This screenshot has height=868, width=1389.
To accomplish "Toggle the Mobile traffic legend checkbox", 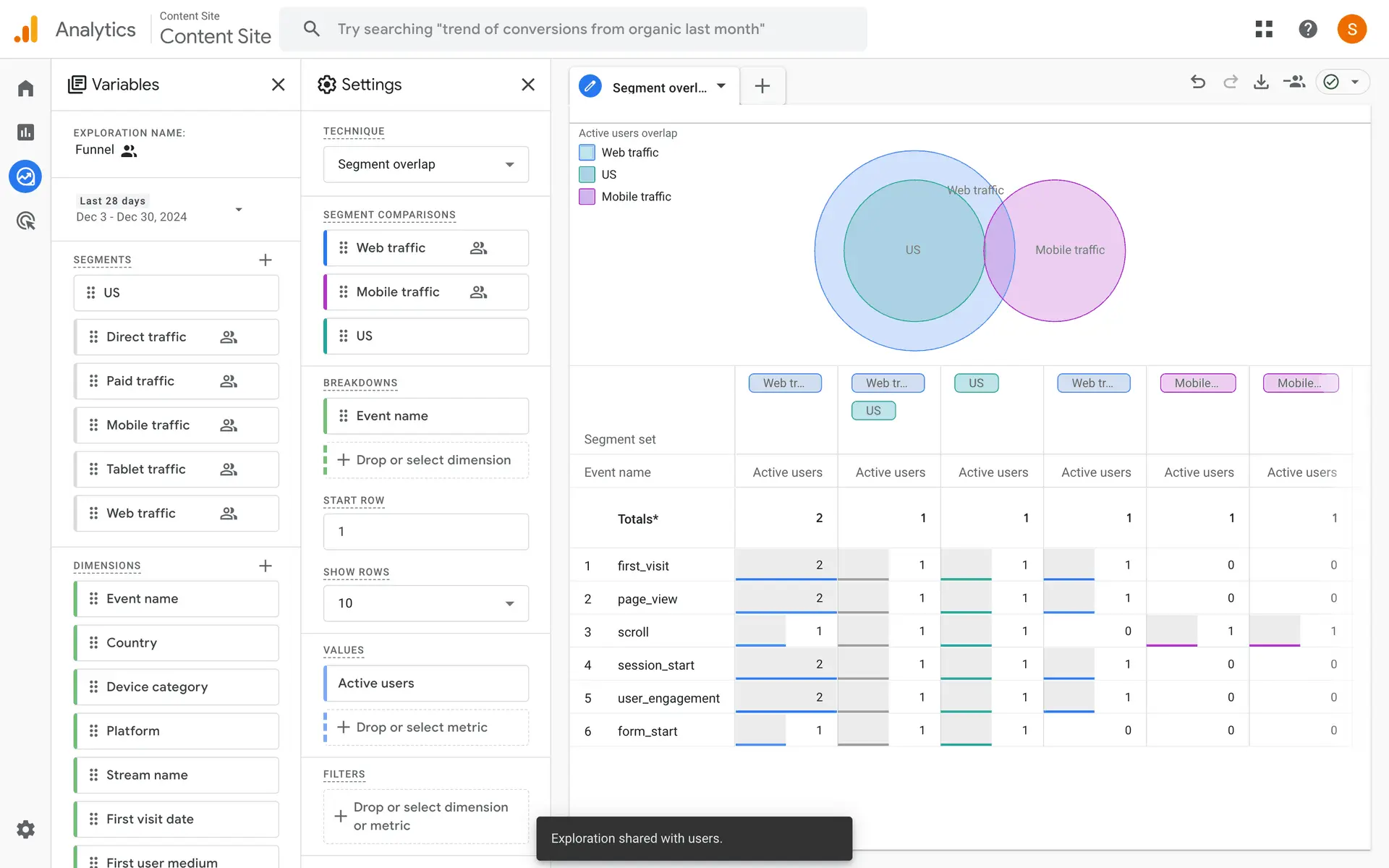I will 587,197.
